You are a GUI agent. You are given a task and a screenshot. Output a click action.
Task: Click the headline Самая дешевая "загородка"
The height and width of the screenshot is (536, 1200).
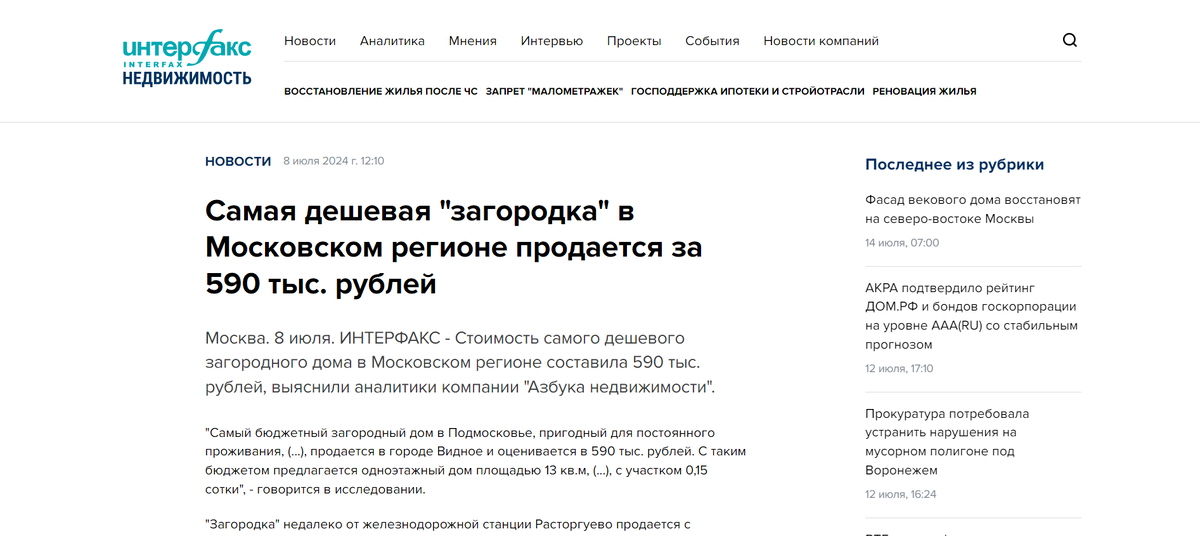(454, 248)
